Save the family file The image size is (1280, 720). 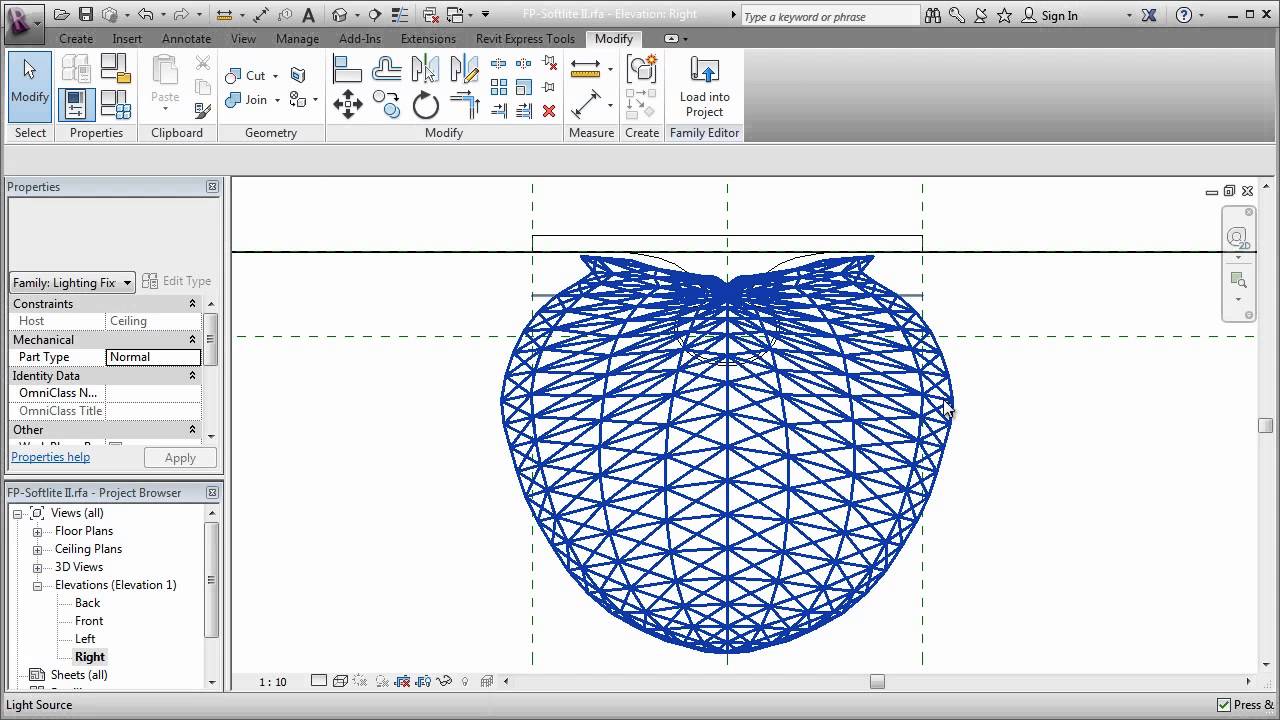pyautogui.click(x=86, y=15)
